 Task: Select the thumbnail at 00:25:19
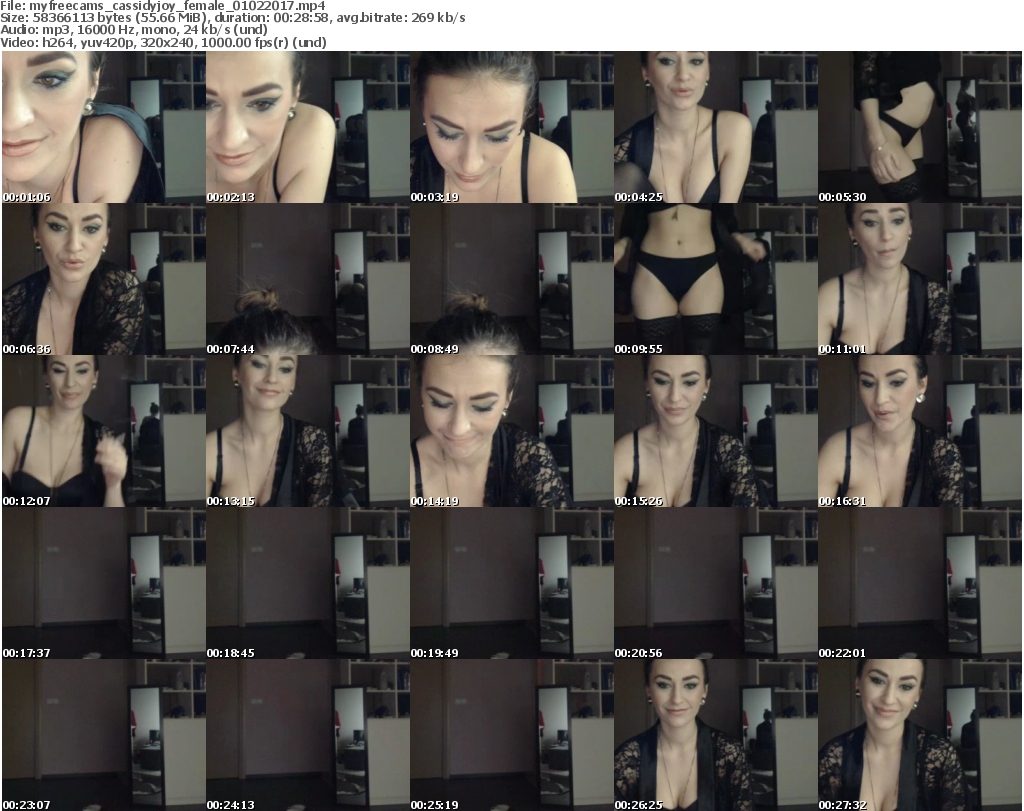click(x=511, y=735)
